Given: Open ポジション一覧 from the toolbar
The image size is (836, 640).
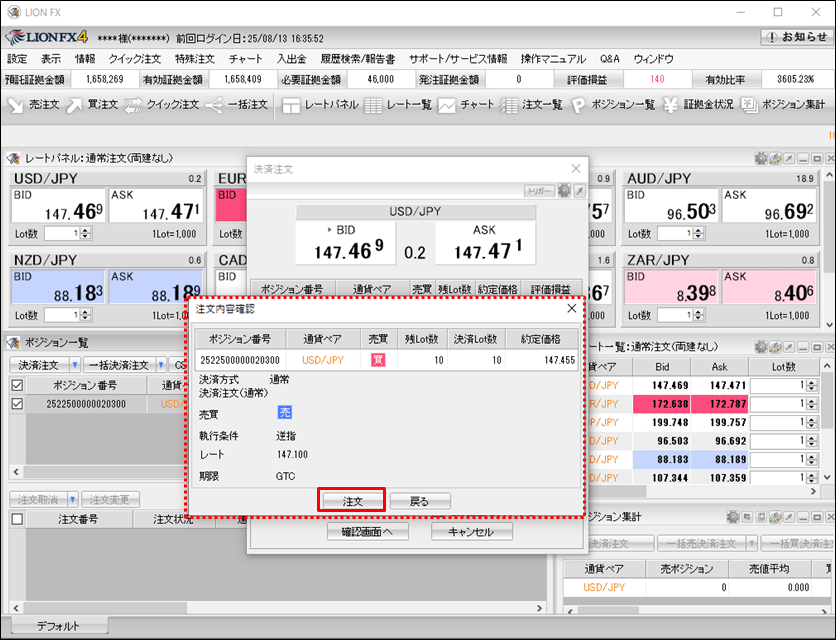Looking at the screenshot, I should [x=613, y=104].
